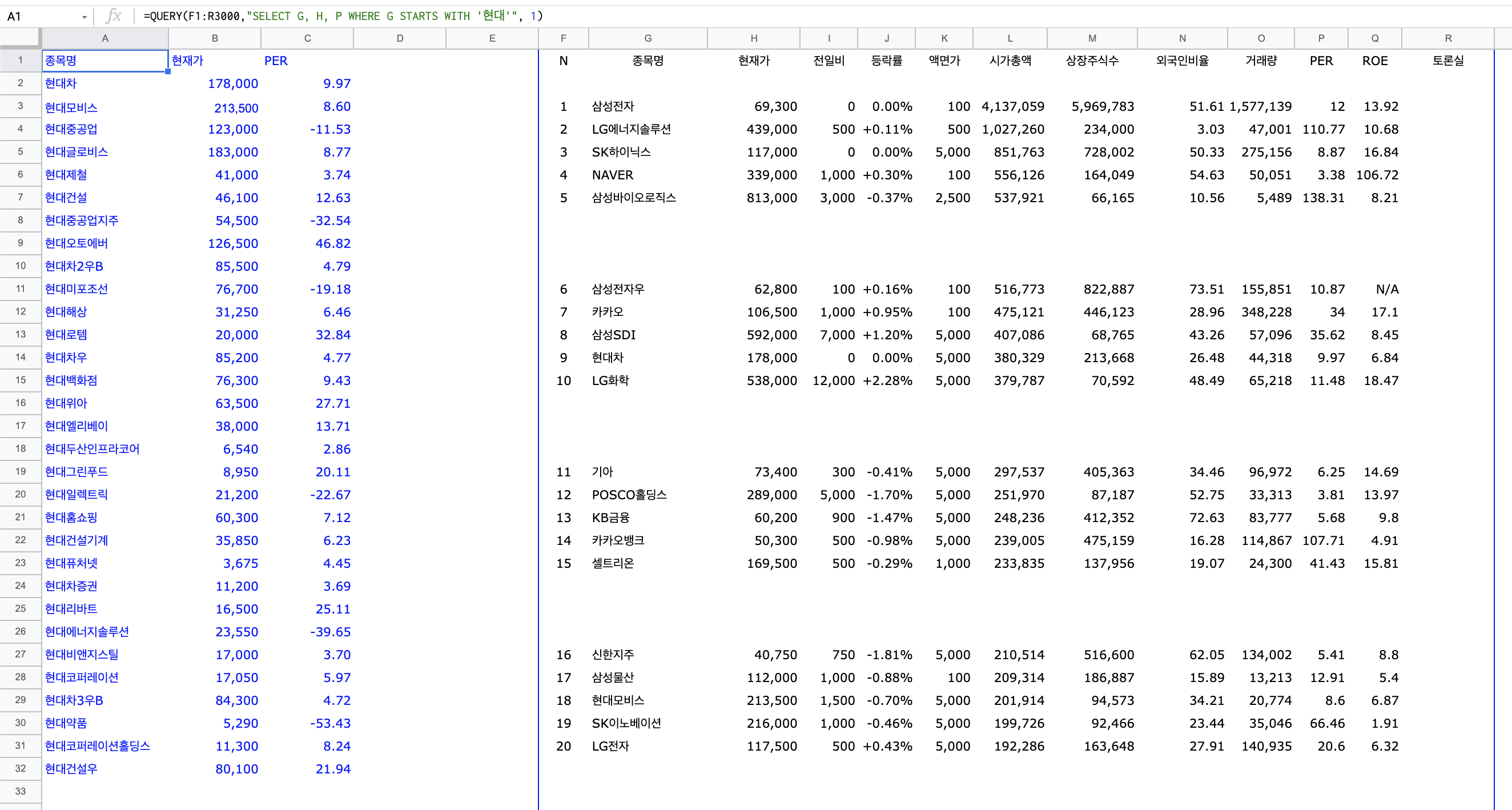Click the fx function icon
Viewport: 1512px width, 810px height.
113,16
